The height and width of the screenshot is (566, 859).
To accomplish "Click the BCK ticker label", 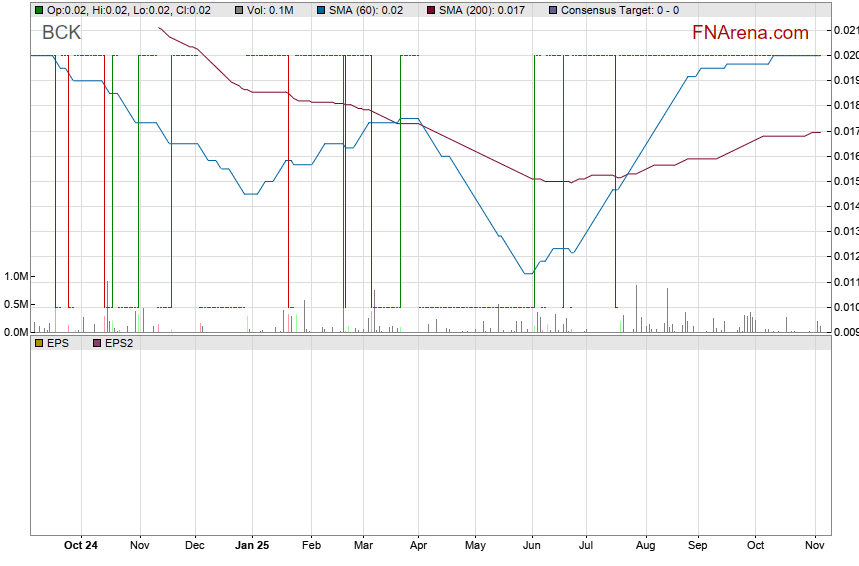I will pyautogui.click(x=61, y=33).
